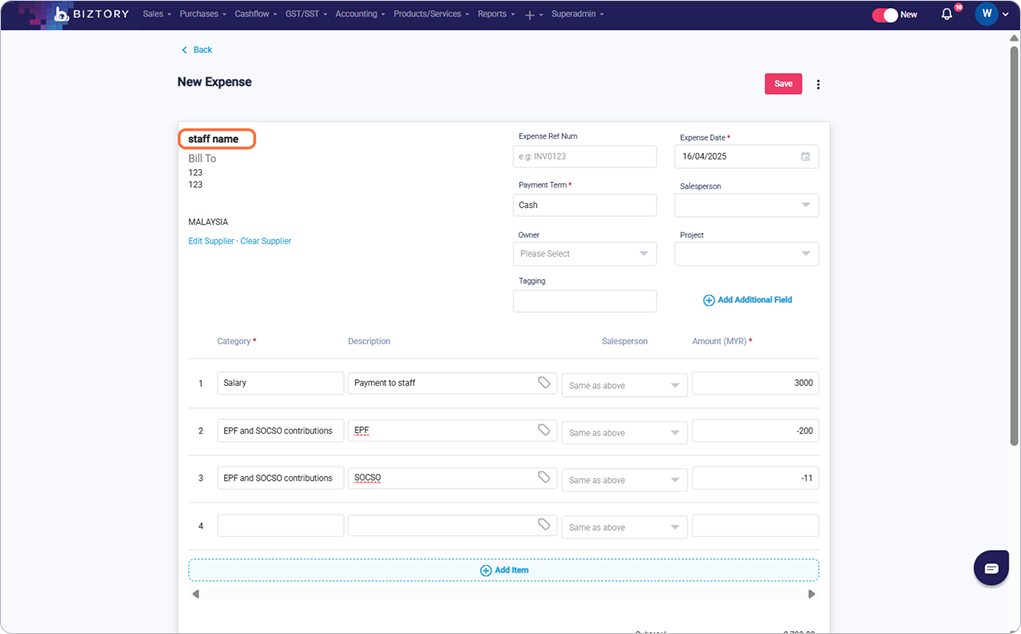1021x634 pixels.
Task: Click the tag icon in the SOCSO description
Action: point(544,477)
